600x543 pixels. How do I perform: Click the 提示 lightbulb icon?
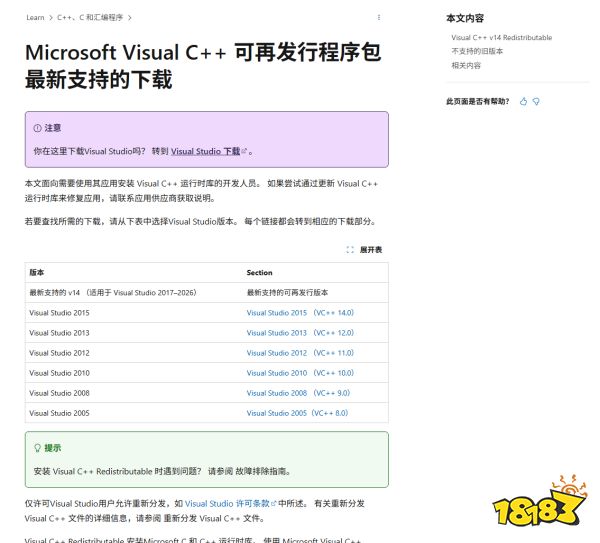[37, 448]
